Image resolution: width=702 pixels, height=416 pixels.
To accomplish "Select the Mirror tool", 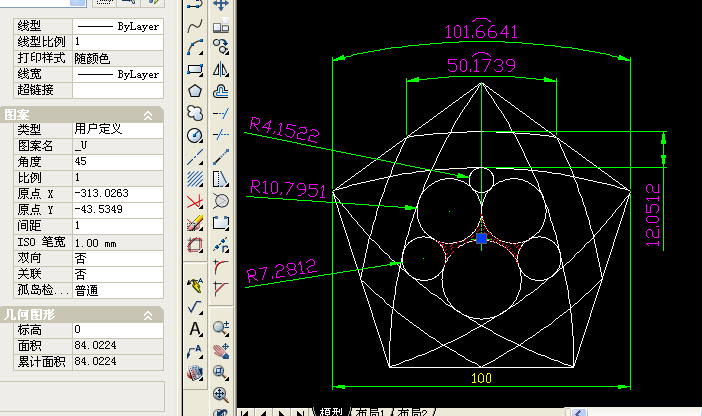I will click(221, 69).
